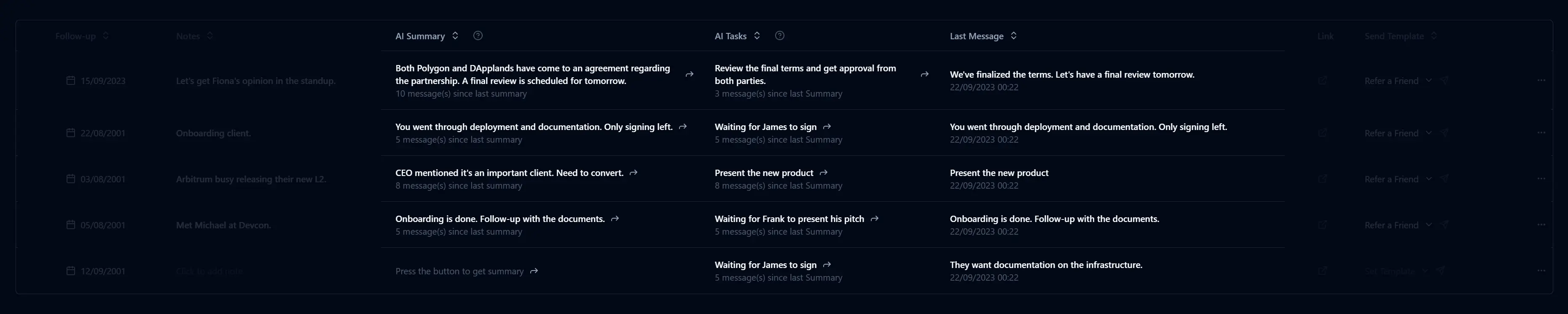This screenshot has height=314, width=1568.
Task: Click the AI Summary help question-mark icon
Action: coord(478,35)
